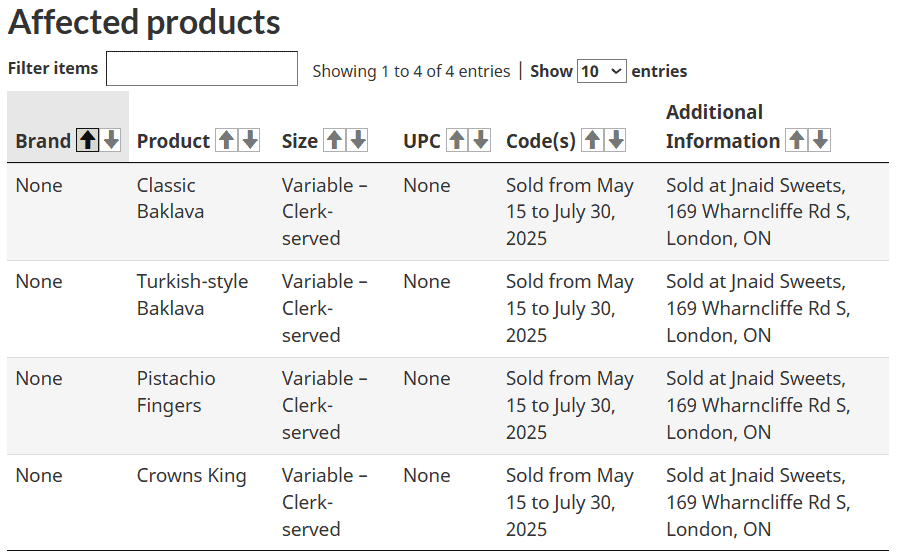Sort Size column in descending order

click(358, 141)
